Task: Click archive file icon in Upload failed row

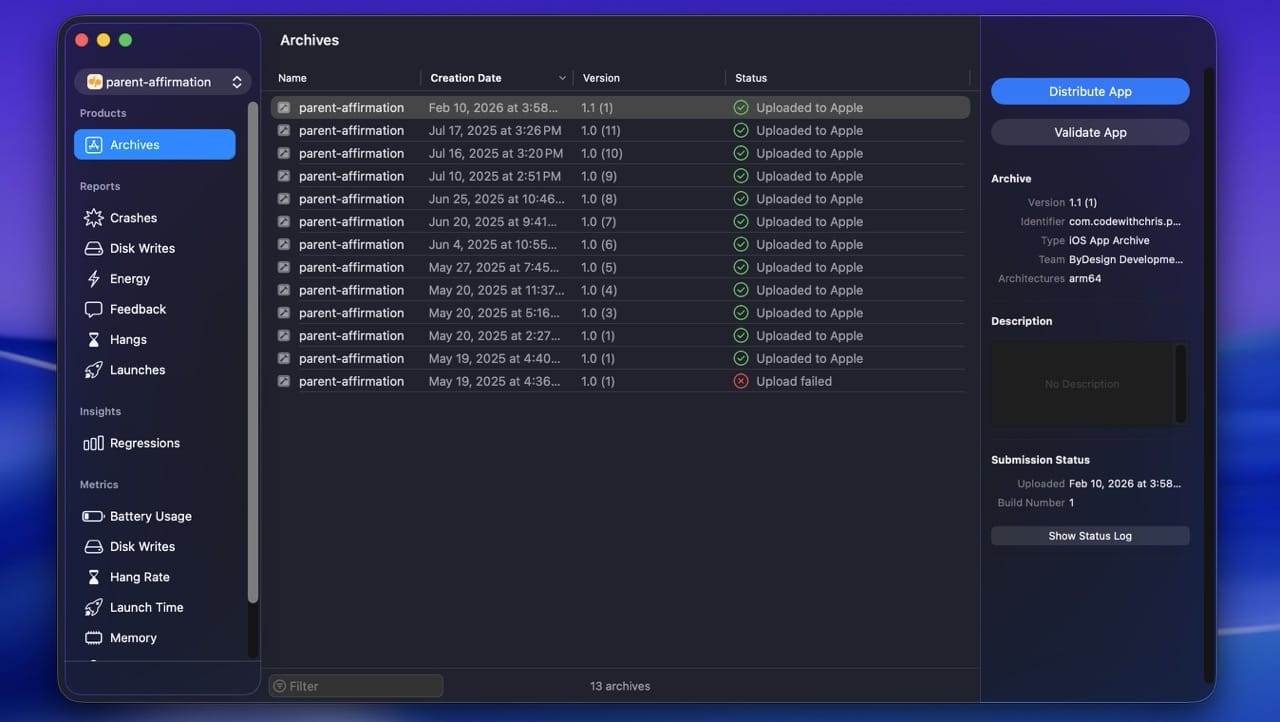Action: tap(284, 381)
